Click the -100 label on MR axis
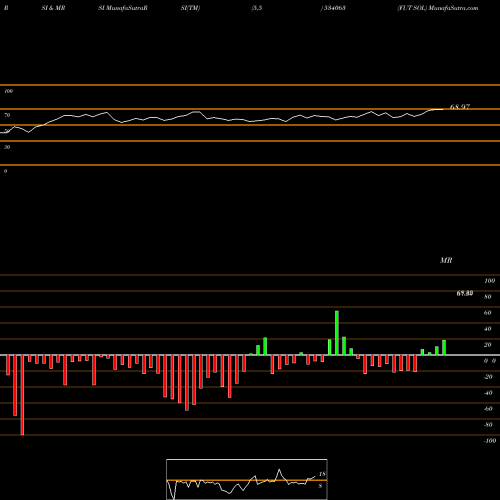Image resolution: width=500 pixels, height=500 pixels. coord(490,441)
